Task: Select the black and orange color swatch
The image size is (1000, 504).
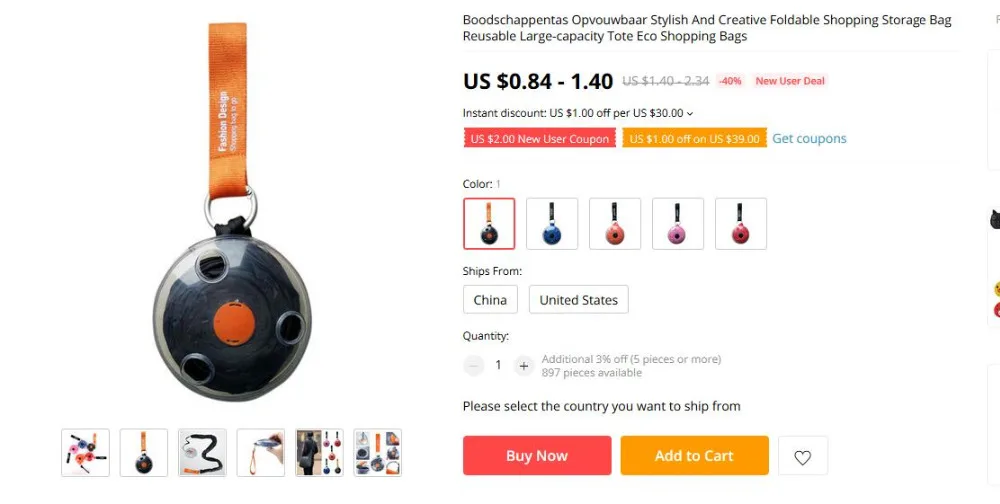Action: pos(489,223)
